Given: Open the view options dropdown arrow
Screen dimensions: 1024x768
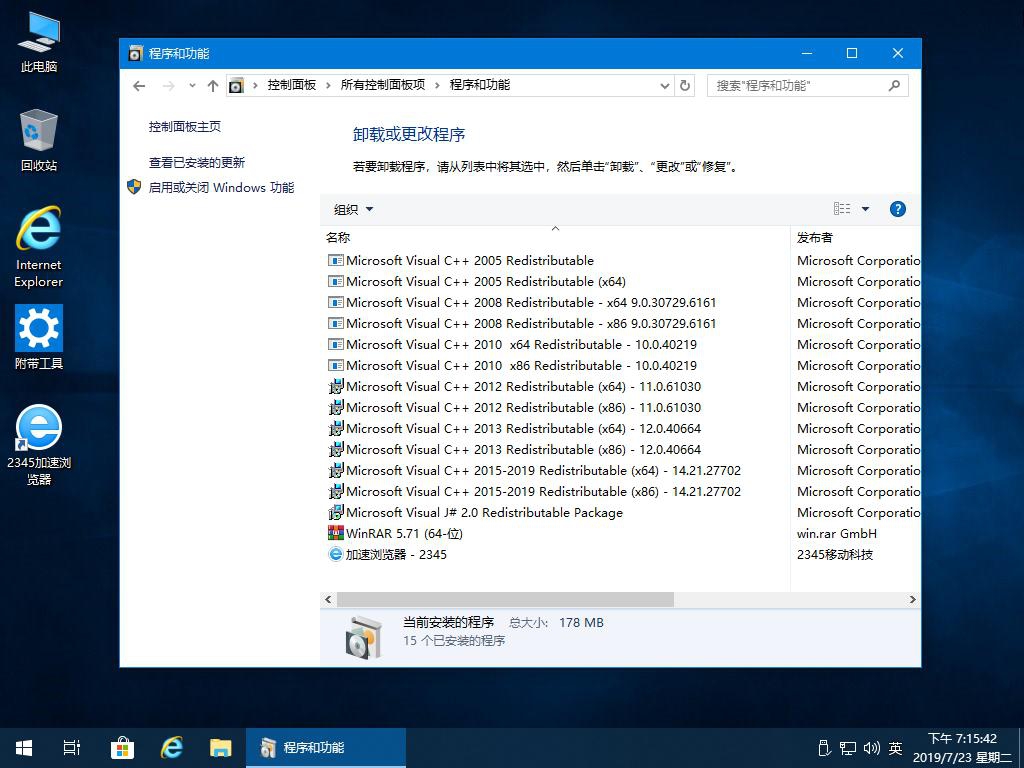Looking at the screenshot, I should (x=865, y=209).
